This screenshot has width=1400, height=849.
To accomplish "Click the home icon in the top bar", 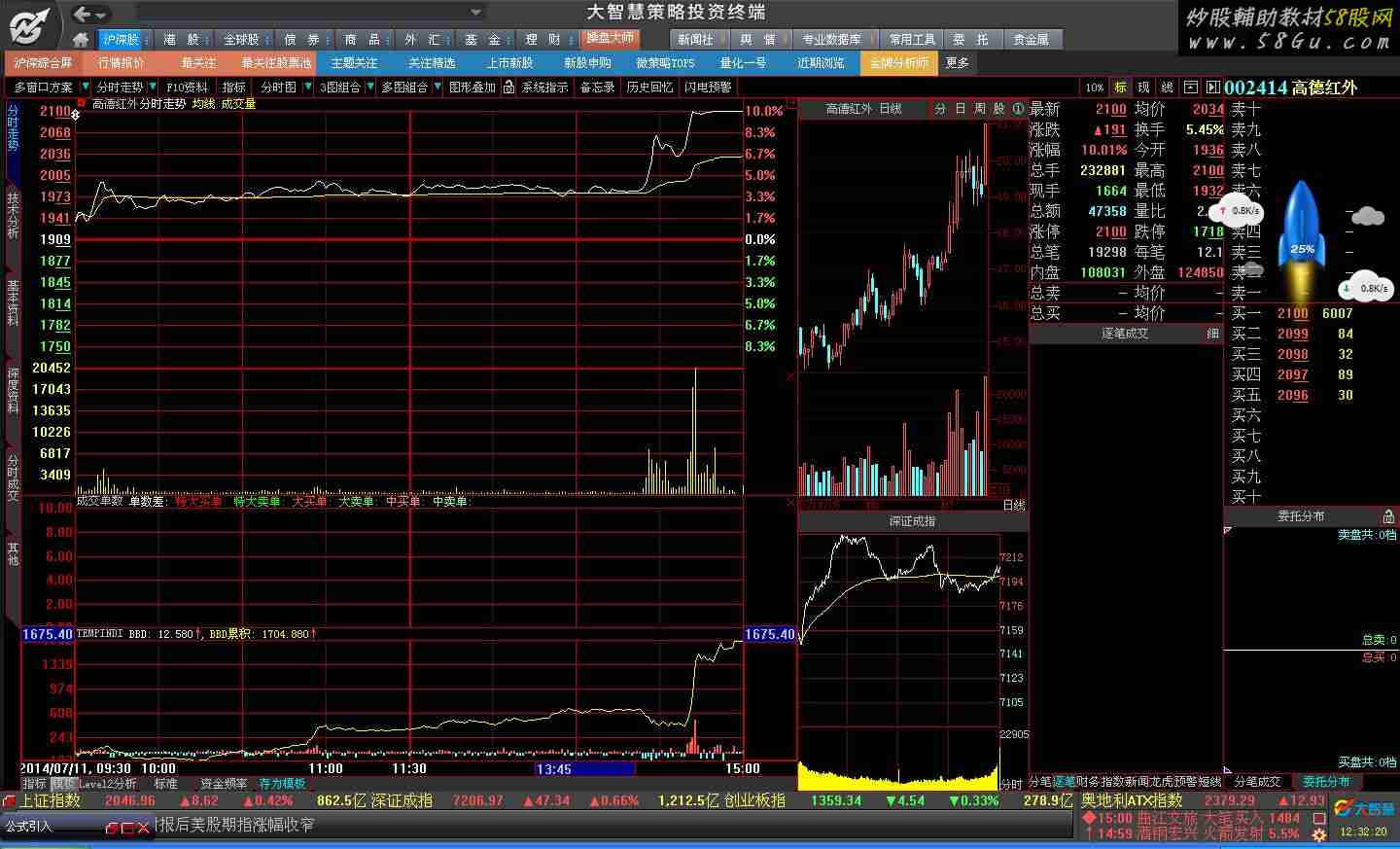I will tap(81, 40).
